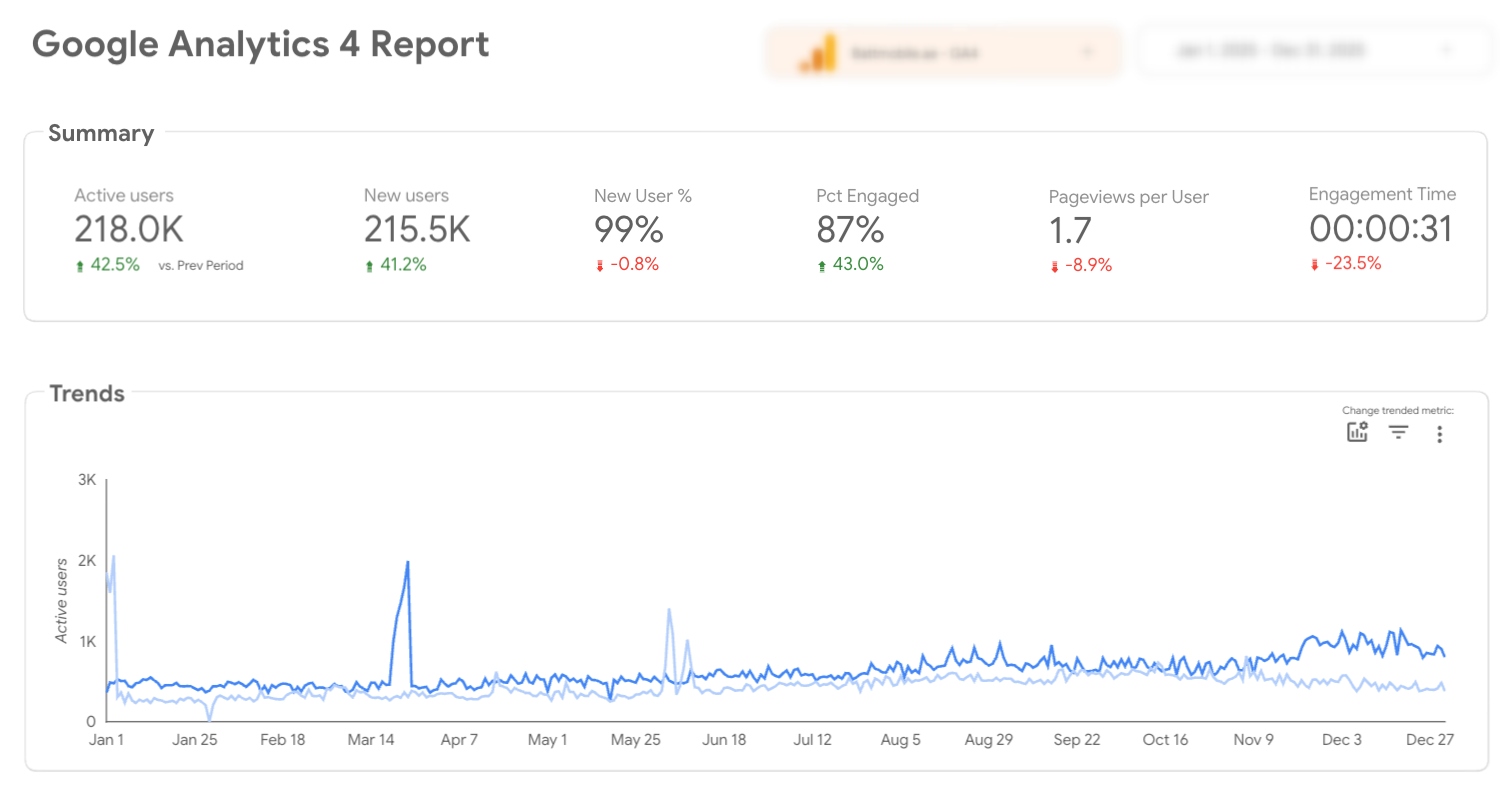Click the red arrow under Pageviews per User
The width and height of the screenshot is (1500, 785).
coord(1054,266)
